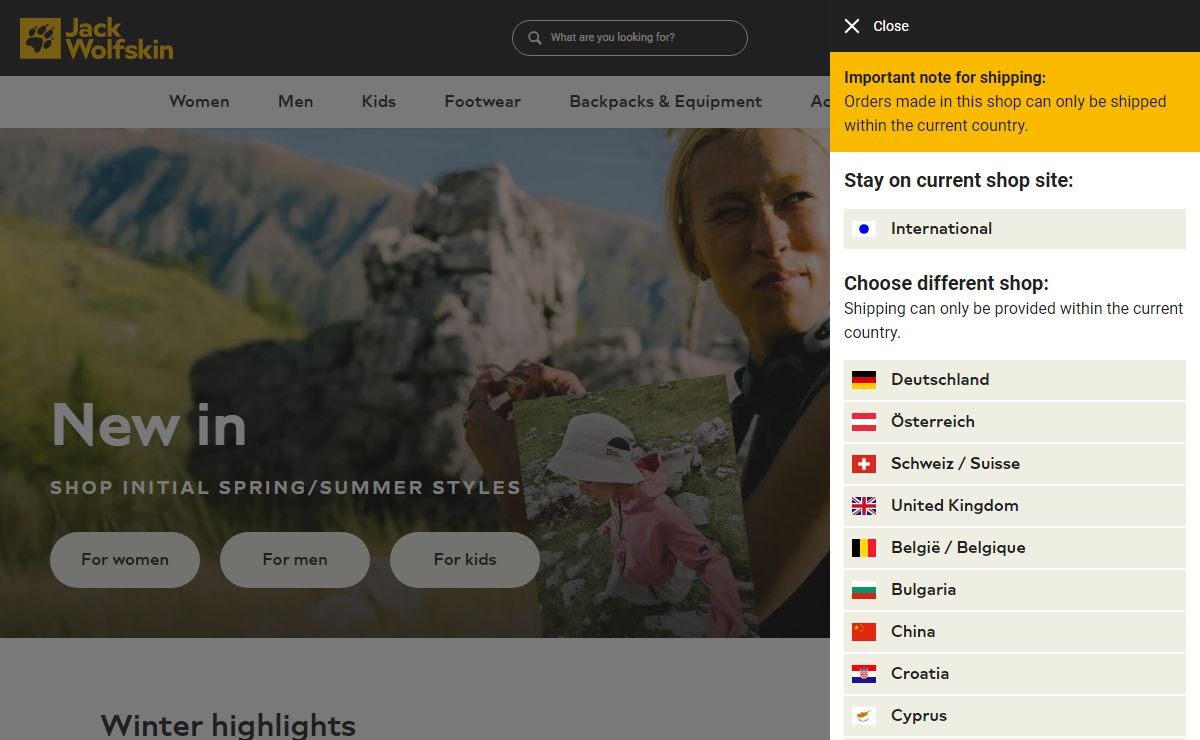The width and height of the screenshot is (1200, 740).
Task: Click the For women button
Action: (125, 560)
